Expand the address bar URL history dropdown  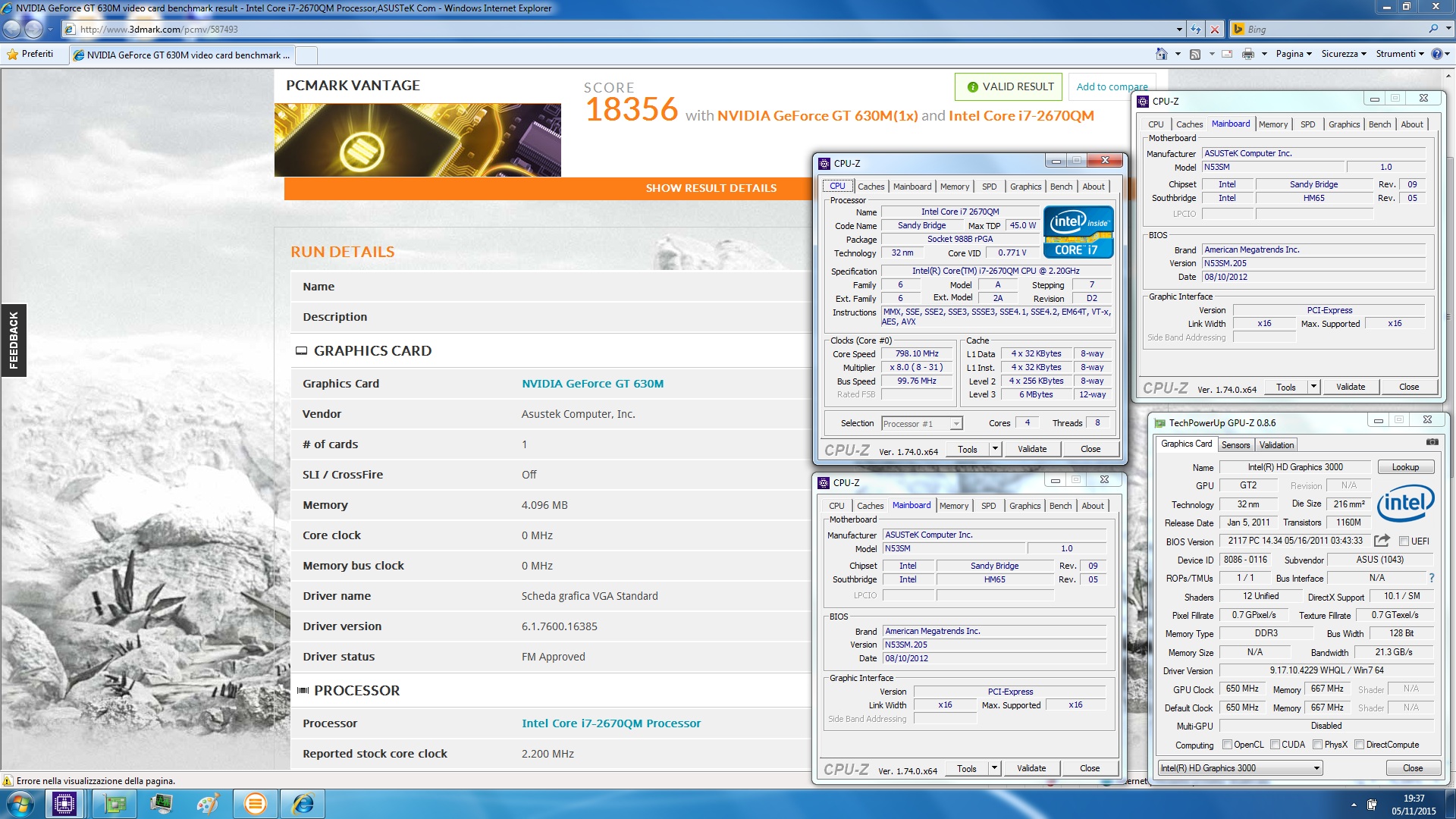pos(1179,29)
